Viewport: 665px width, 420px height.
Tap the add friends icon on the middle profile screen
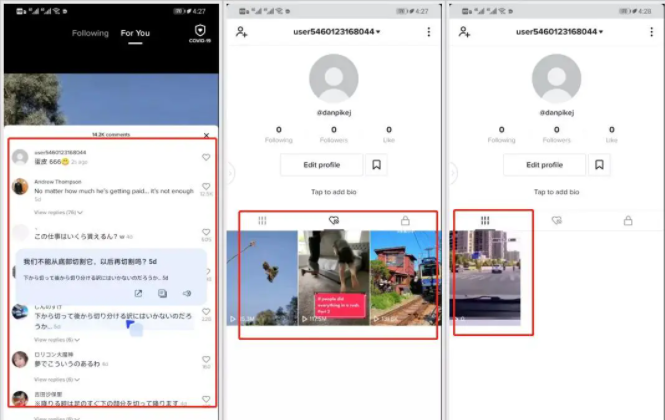coord(242,32)
